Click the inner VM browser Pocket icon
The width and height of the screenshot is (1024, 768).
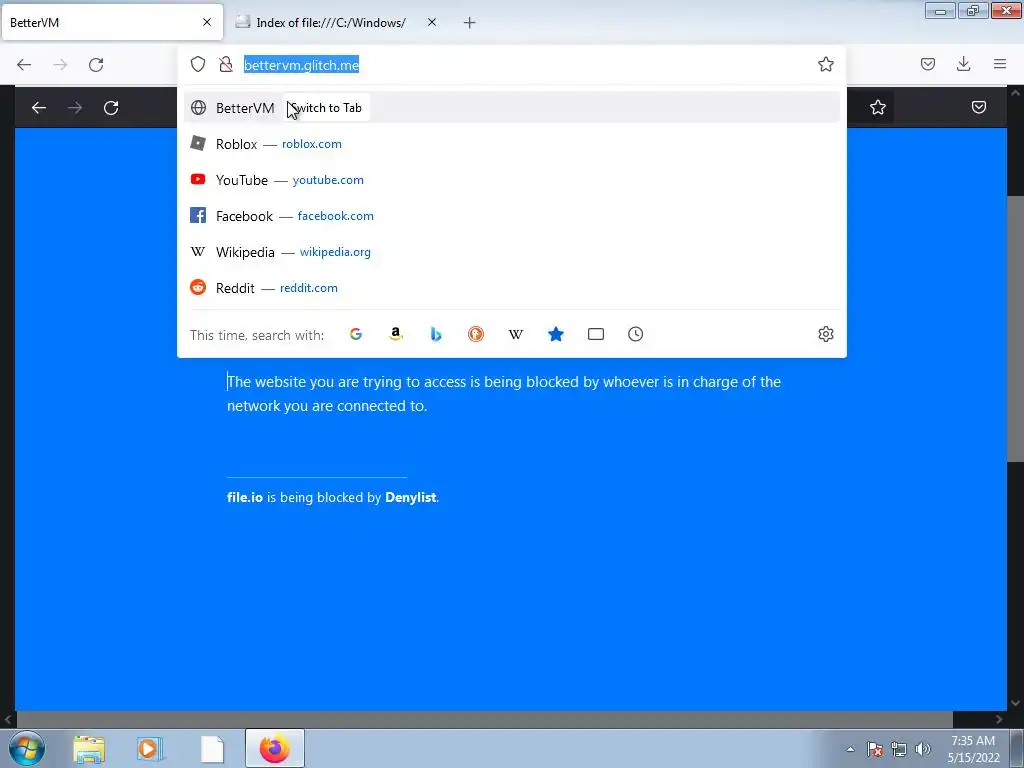coord(978,107)
